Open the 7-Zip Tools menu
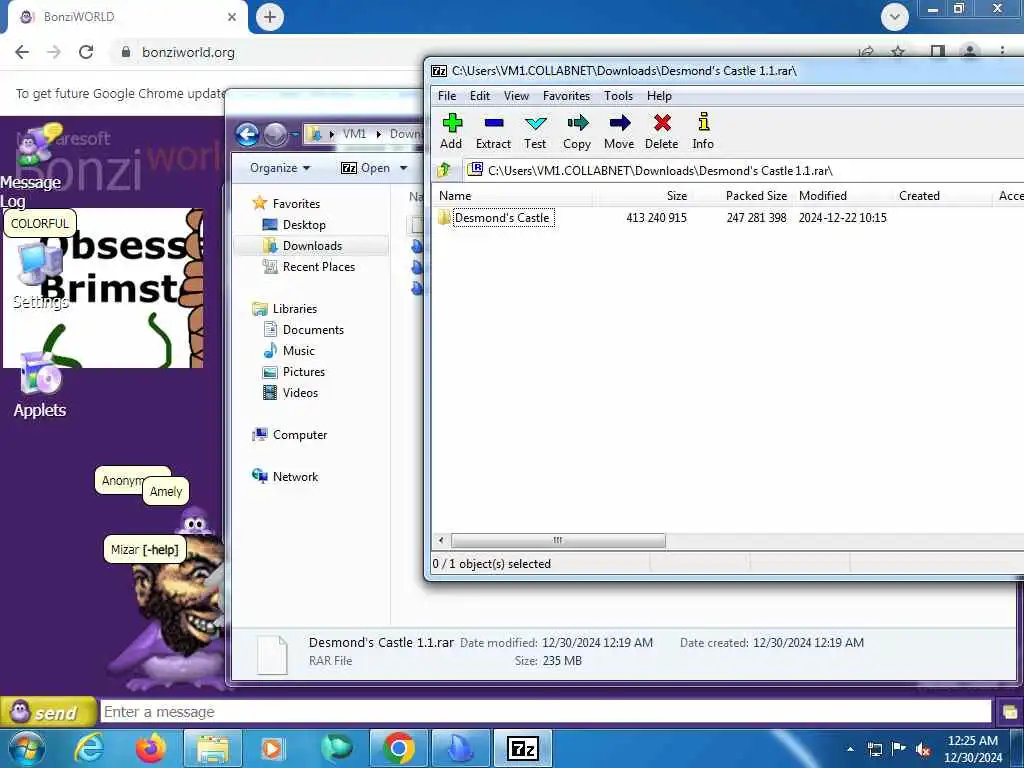The image size is (1024, 768). click(x=618, y=96)
